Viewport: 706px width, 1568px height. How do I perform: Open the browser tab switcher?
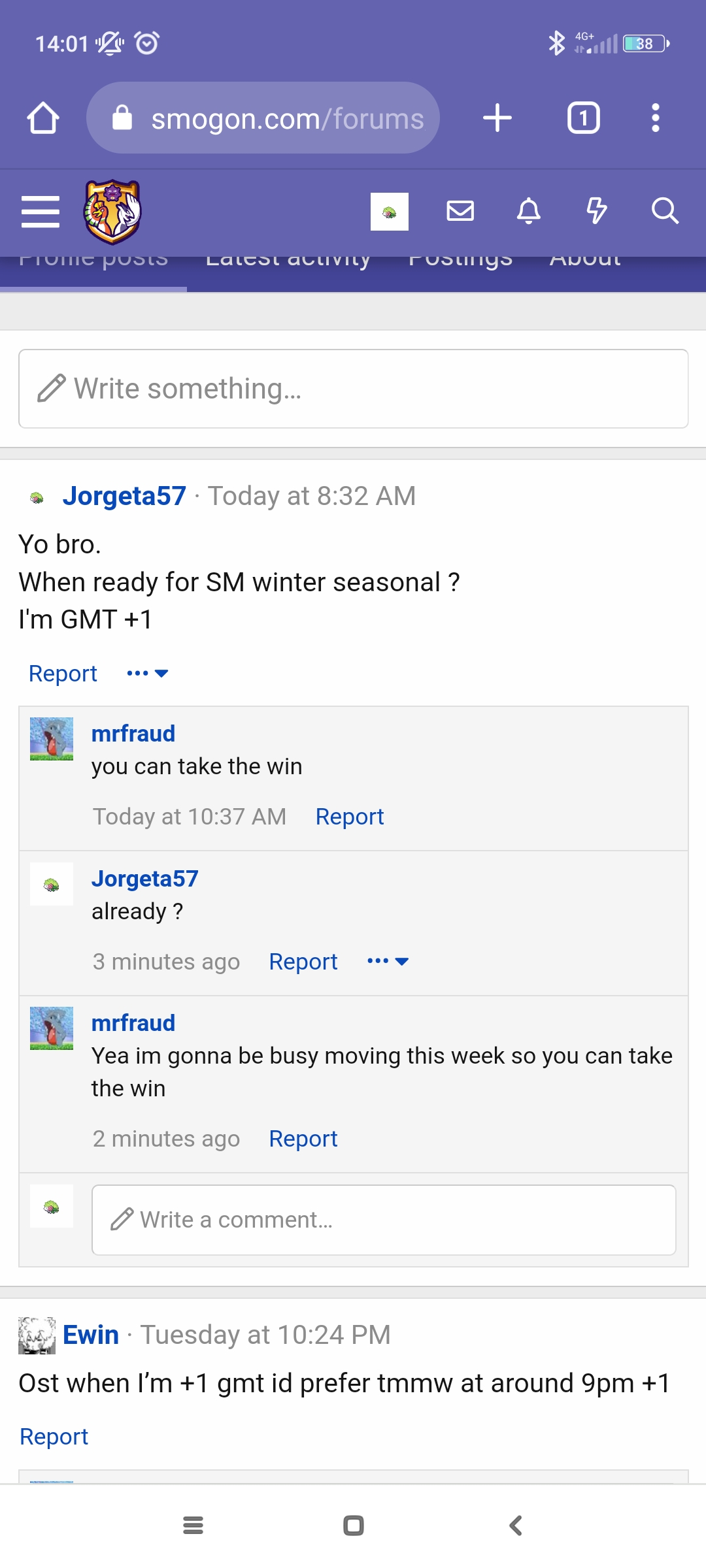pyautogui.click(x=583, y=118)
